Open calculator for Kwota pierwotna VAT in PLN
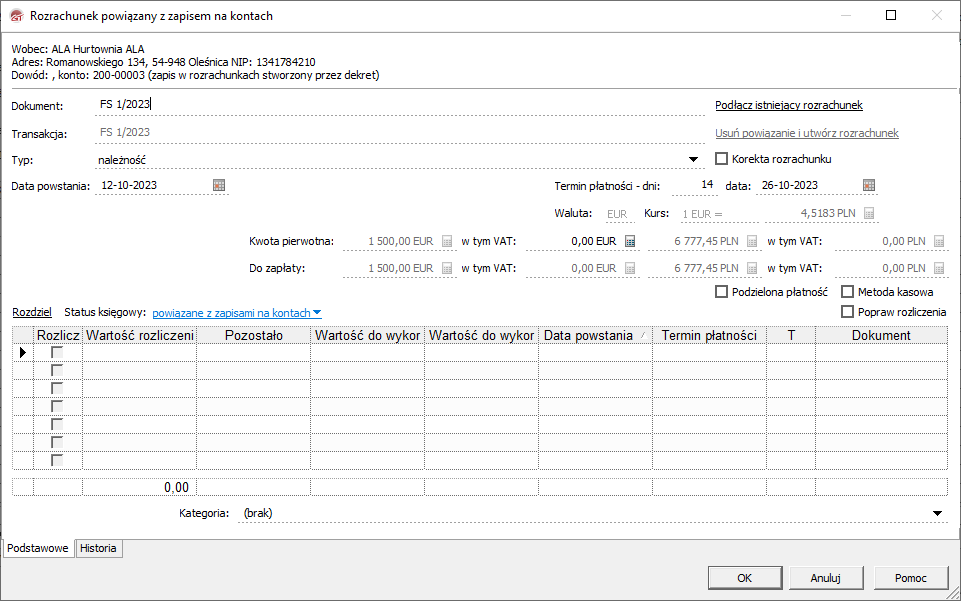Viewport: 961px width, 601px height. pyautogui.click(x=939, y=241)
